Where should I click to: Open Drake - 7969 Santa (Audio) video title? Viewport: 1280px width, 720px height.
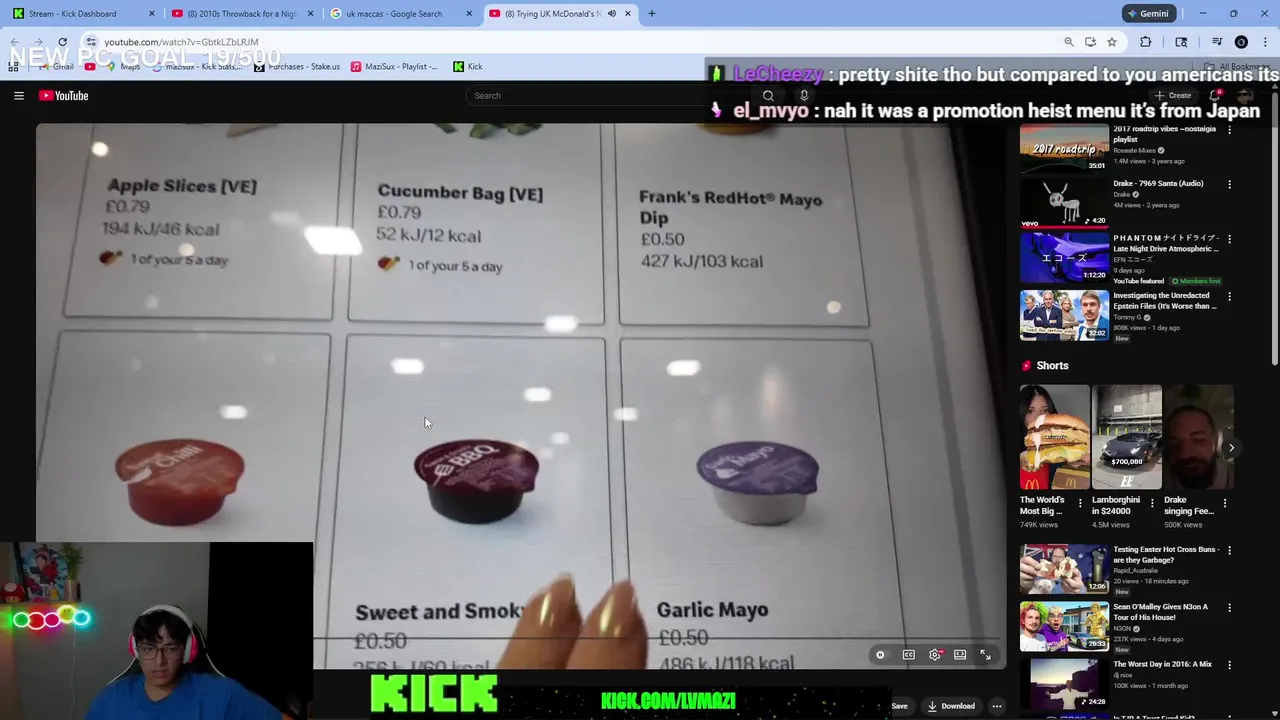click(1158, 184)
